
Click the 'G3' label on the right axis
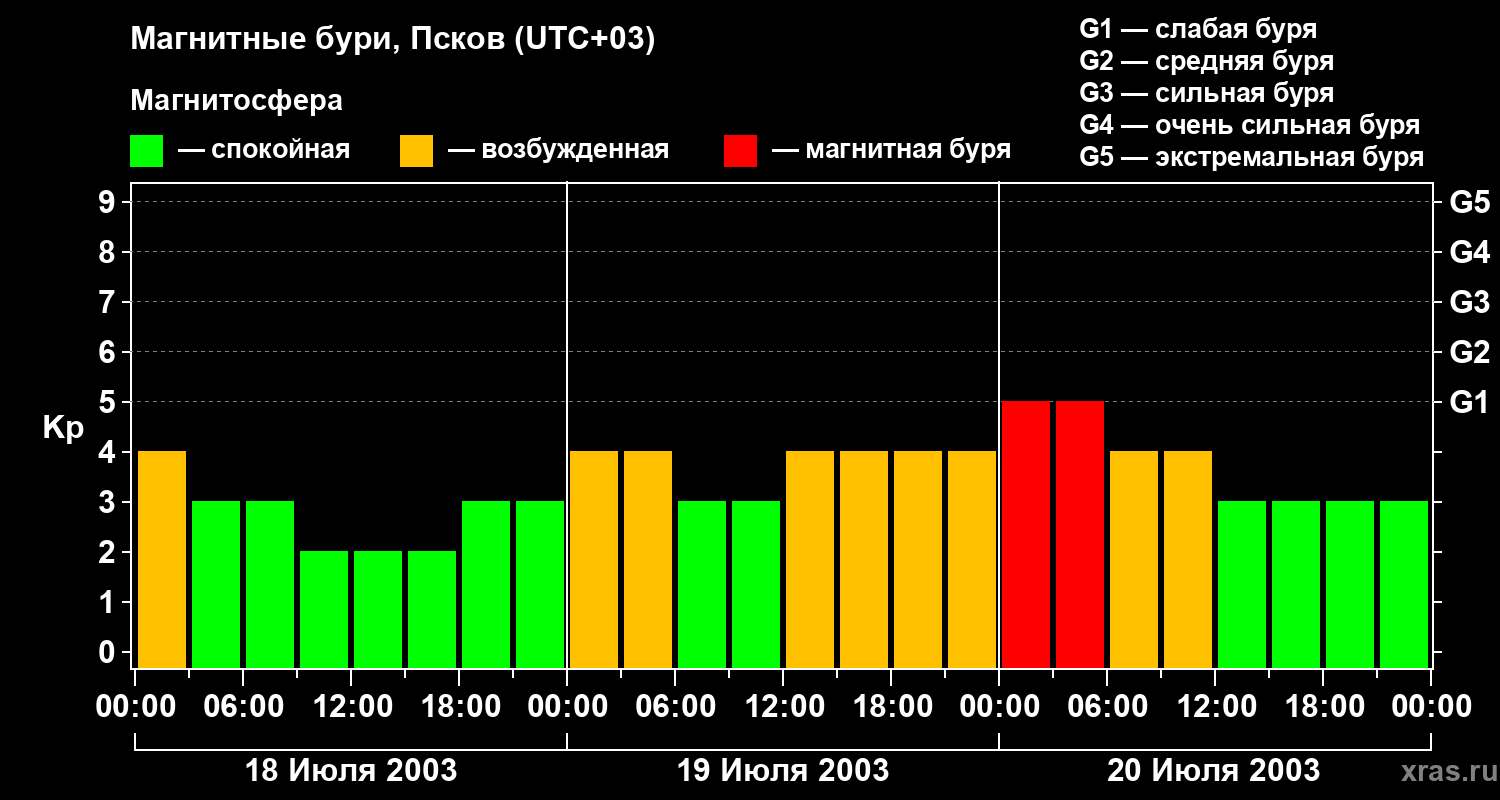(x=1470, y=302)
